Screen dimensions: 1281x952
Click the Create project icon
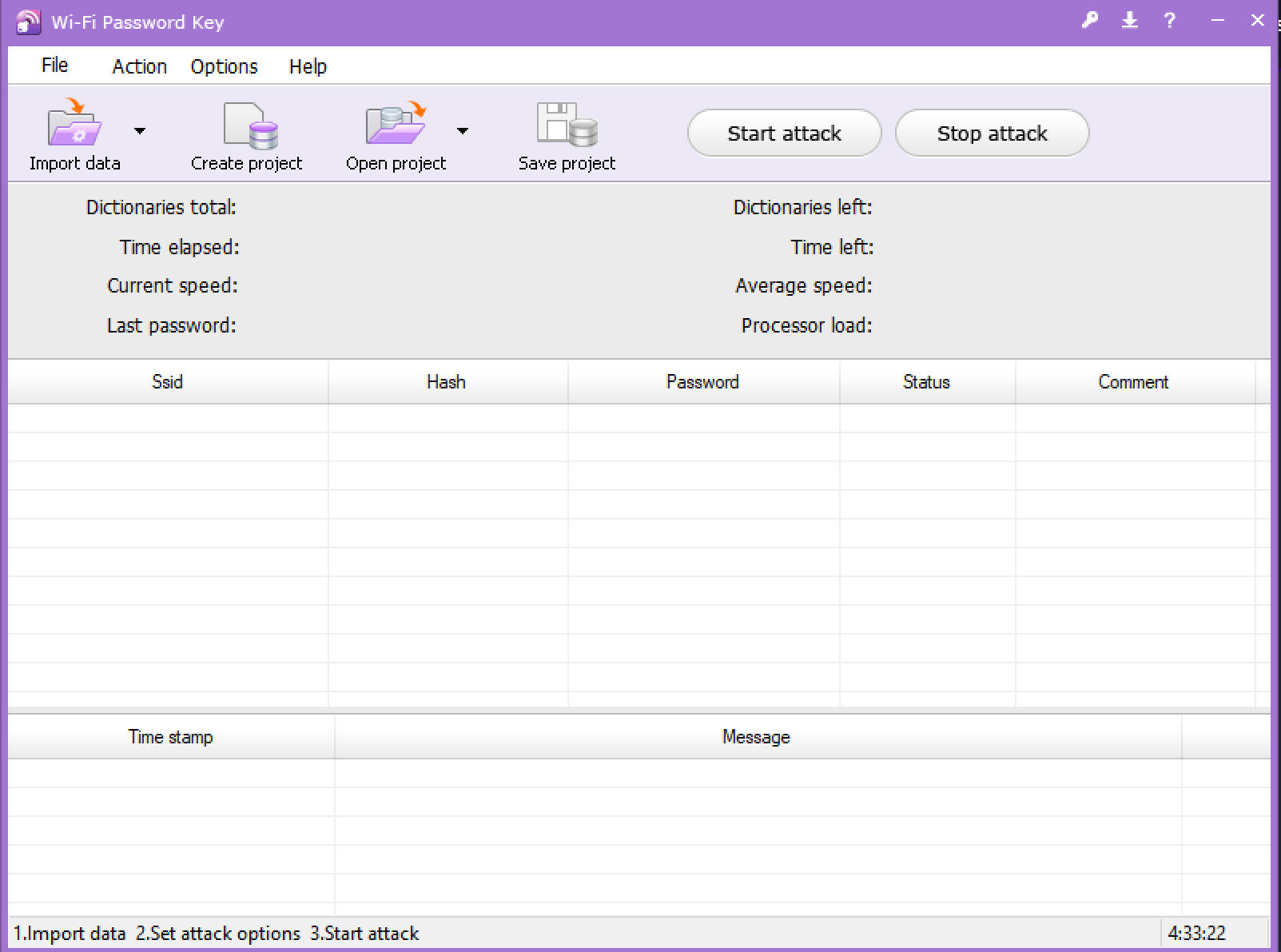248,126
